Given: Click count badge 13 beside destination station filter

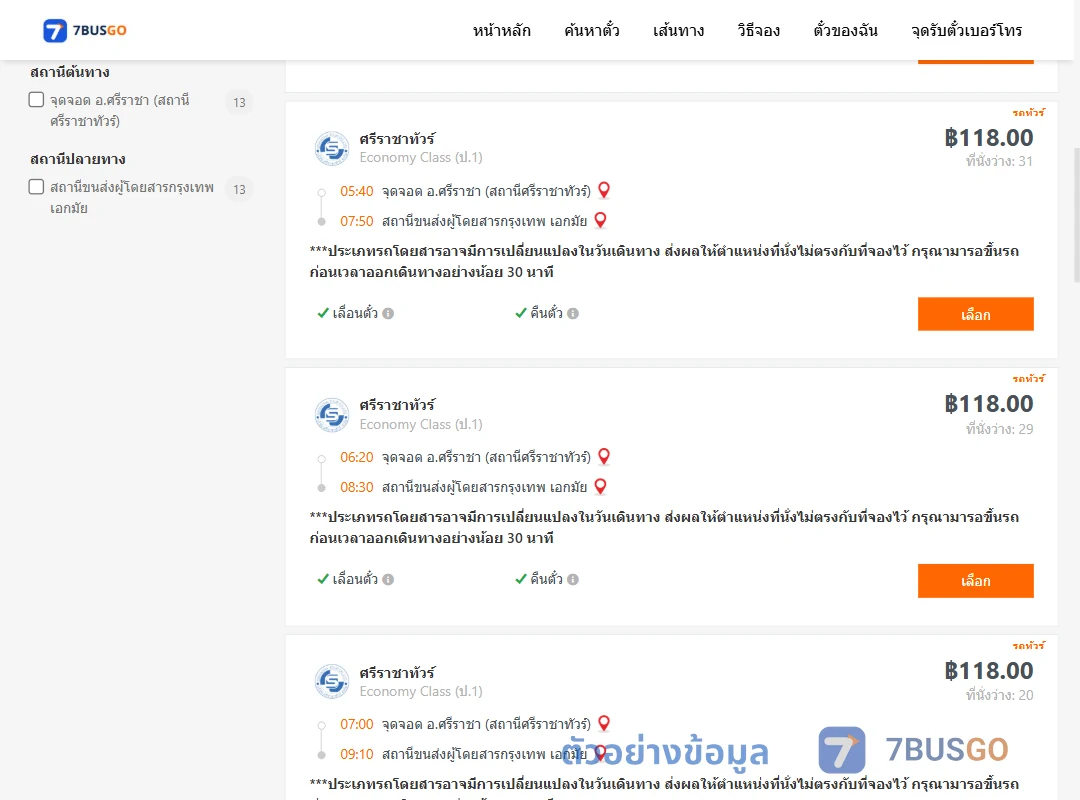Looking at the screenshot, I should (239, 189).
